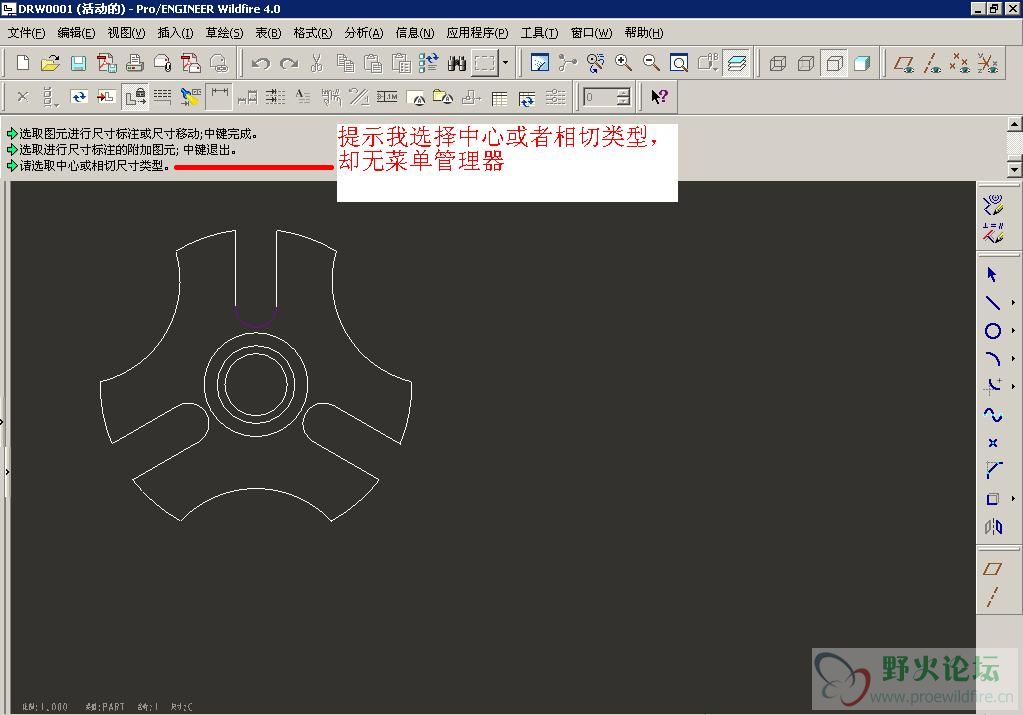Expand the Arc tool flyout arrow
This screenshot has height=715, width=1023.
[1013, 359]
